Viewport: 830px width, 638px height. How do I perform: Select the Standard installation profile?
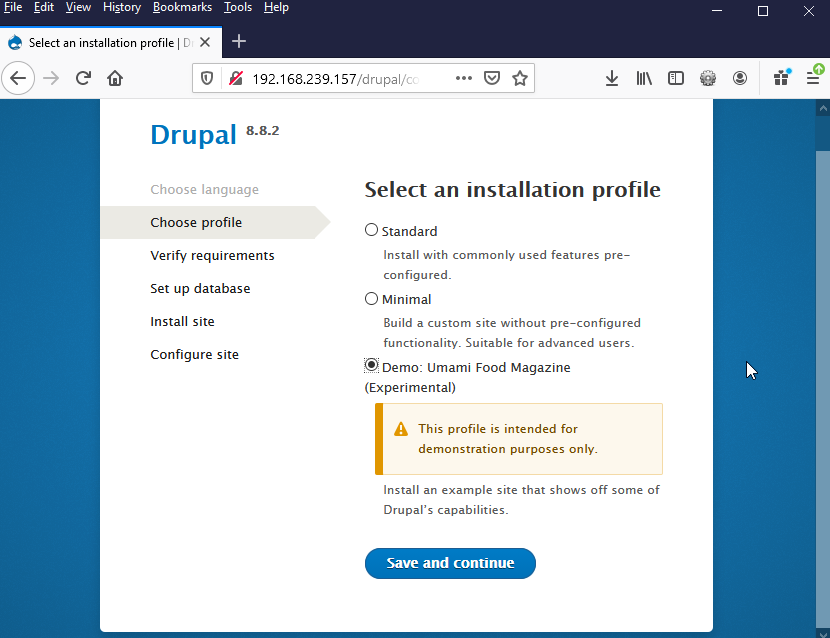pyautogui.click(x=372, y=230)
